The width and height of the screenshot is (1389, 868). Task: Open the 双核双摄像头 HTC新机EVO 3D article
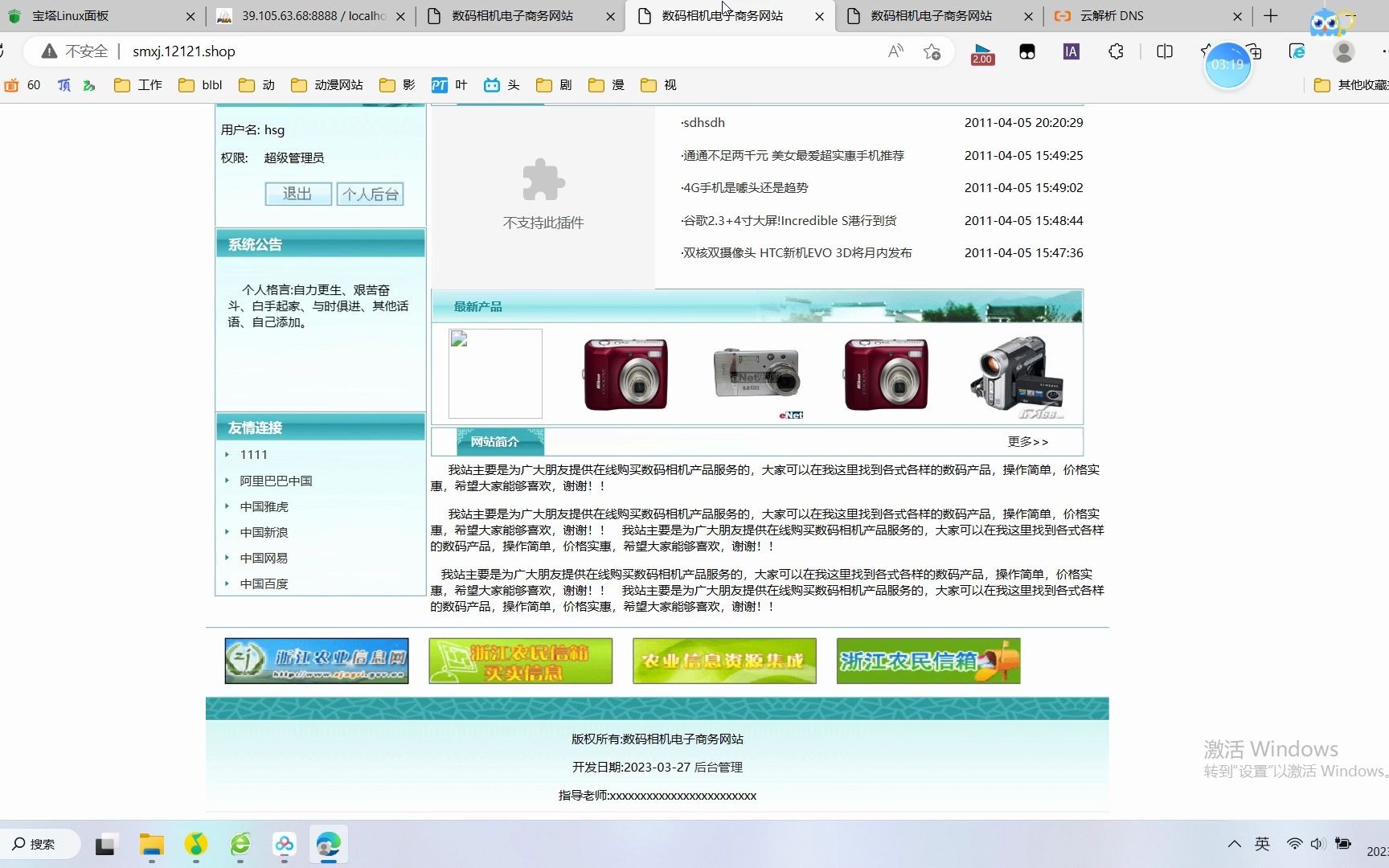pos(797,252)
